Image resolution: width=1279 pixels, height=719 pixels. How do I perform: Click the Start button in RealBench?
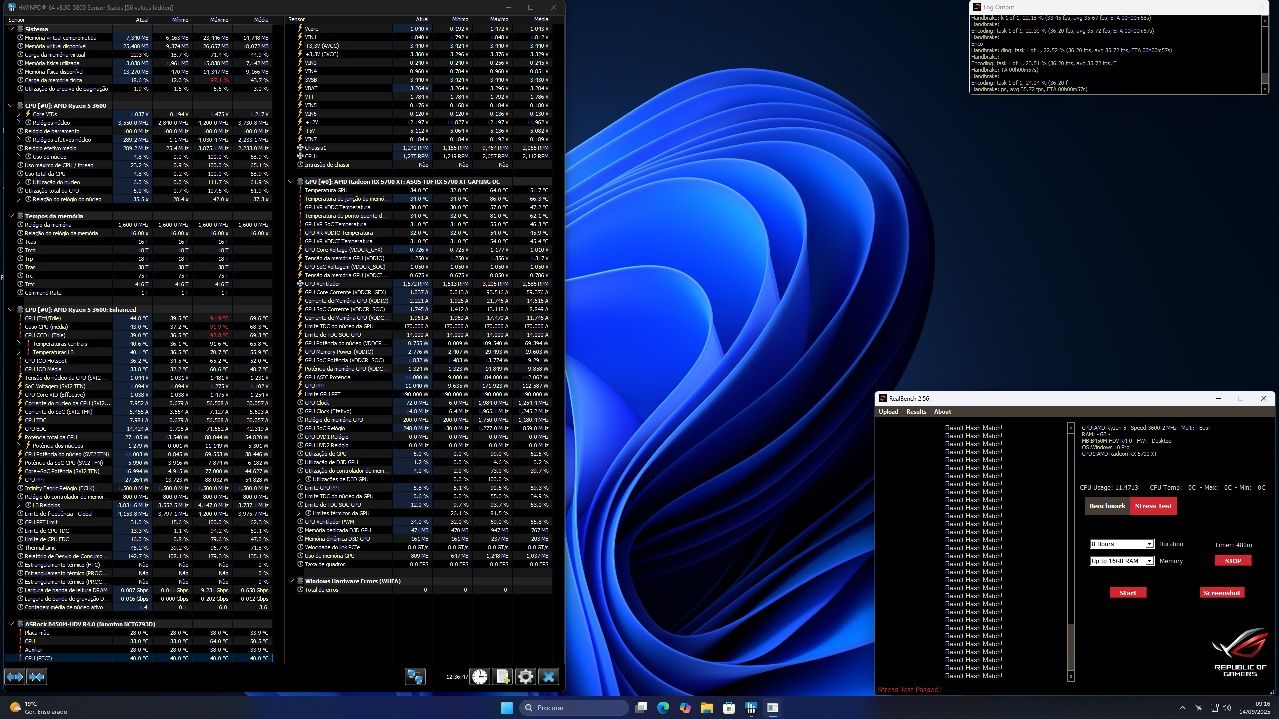point(1128,592)
